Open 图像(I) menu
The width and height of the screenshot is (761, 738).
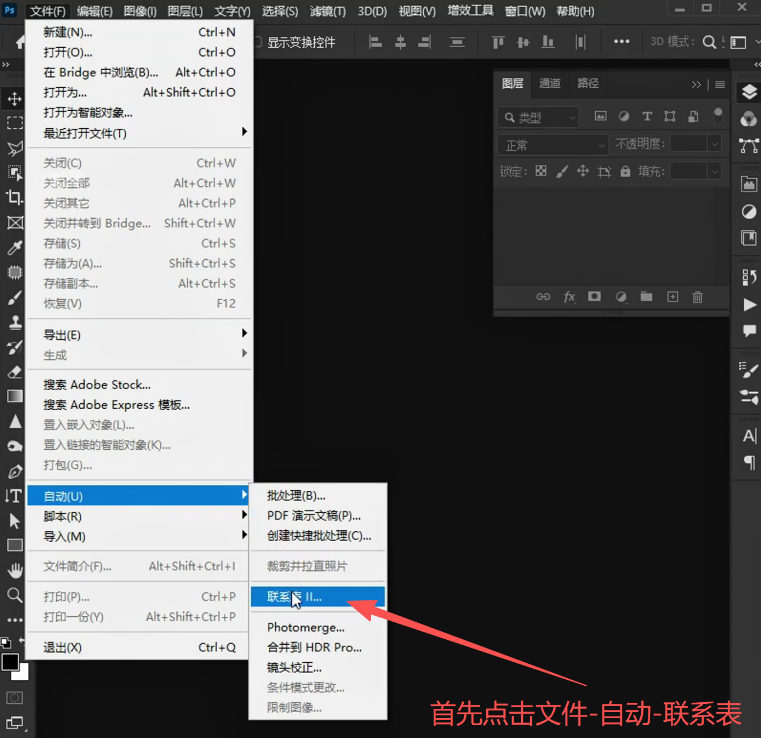pyautogui.click(x=140, y=11)
